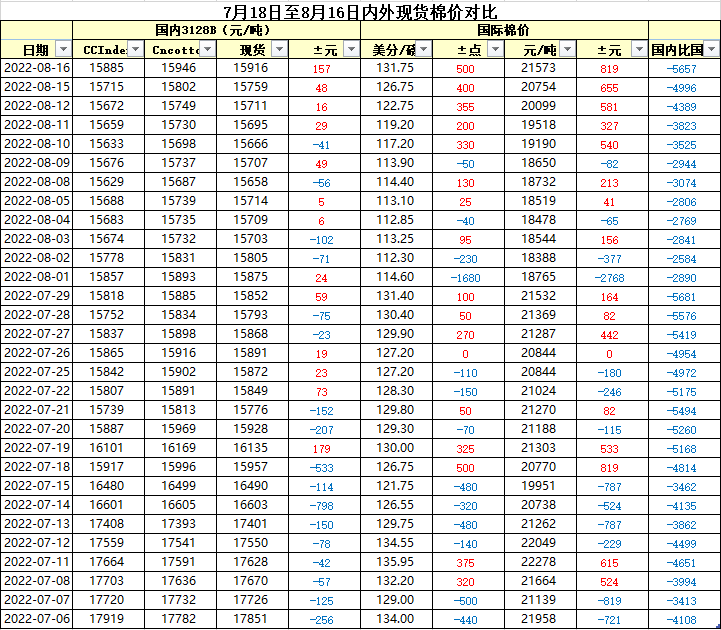Click the date cell 2022-08-01
This screenshot has height=630, width=721.
click(37, 277)
